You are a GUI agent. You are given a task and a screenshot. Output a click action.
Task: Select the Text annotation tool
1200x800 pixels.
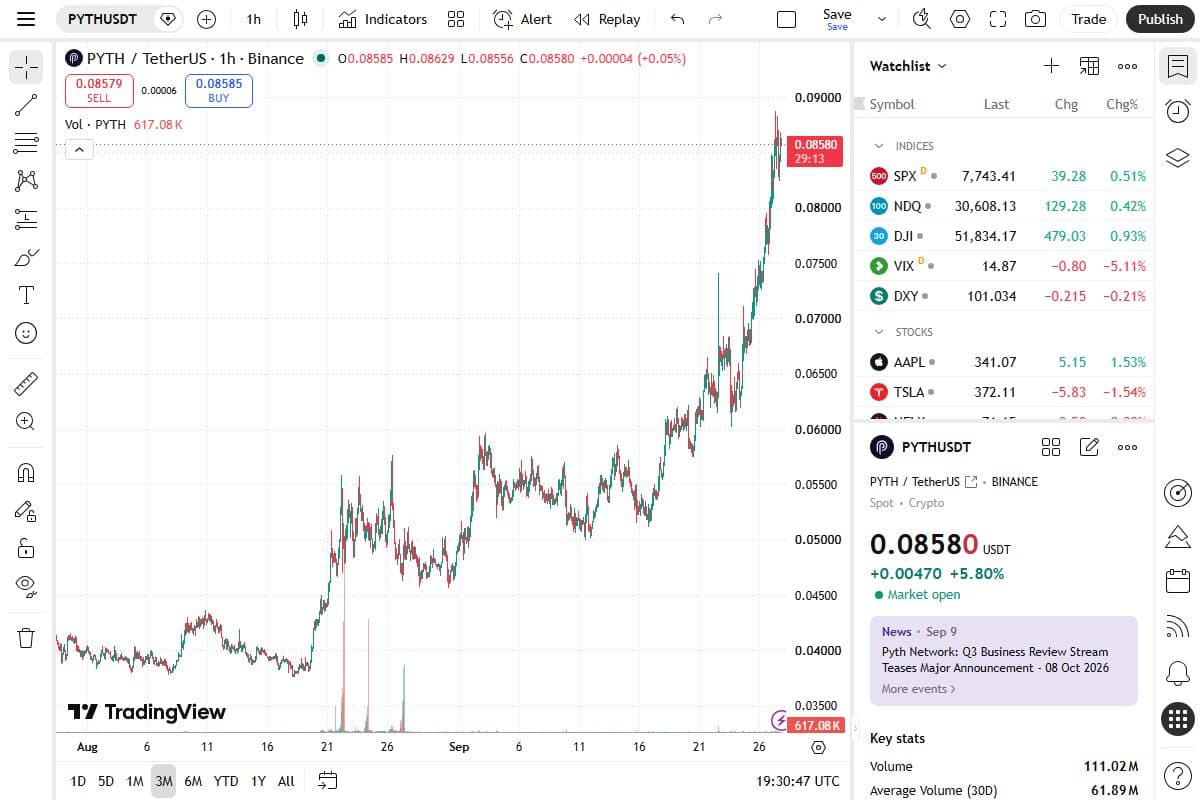(26, 295)
